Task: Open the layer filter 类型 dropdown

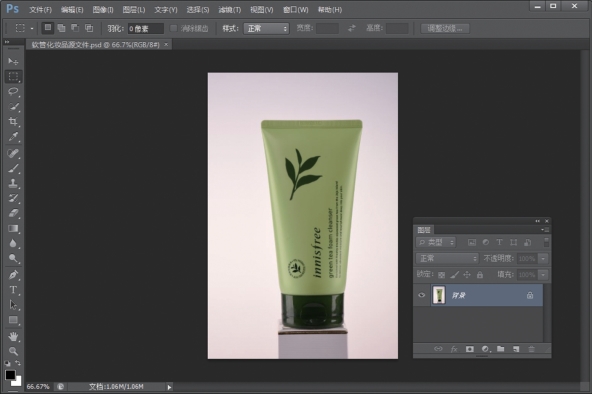Action: (436, 242)
